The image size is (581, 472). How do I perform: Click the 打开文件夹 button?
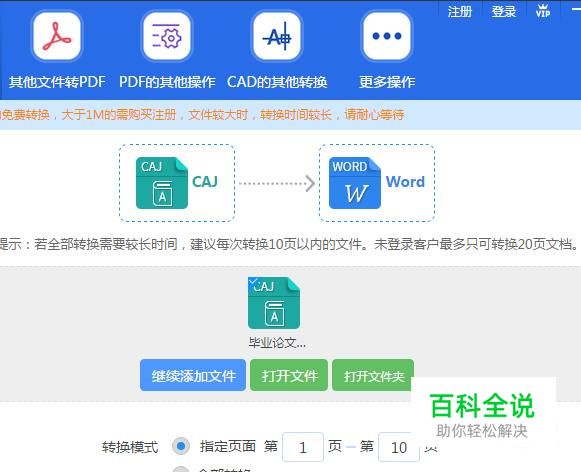[373, 375]
